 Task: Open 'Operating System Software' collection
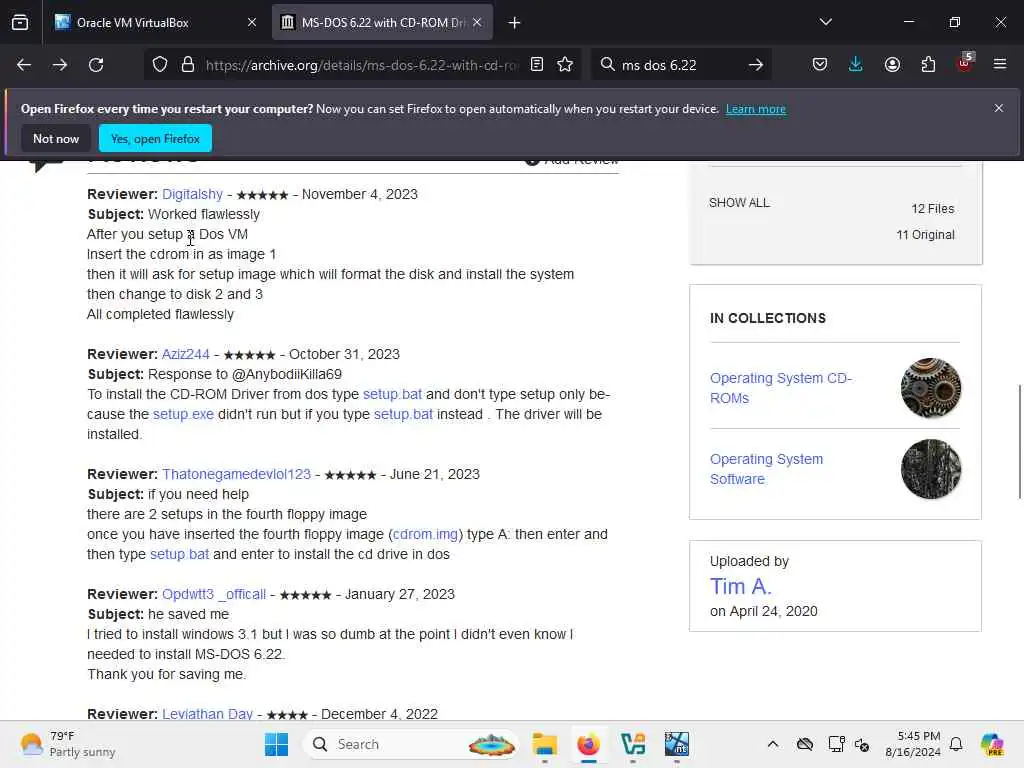pos(766,469)
